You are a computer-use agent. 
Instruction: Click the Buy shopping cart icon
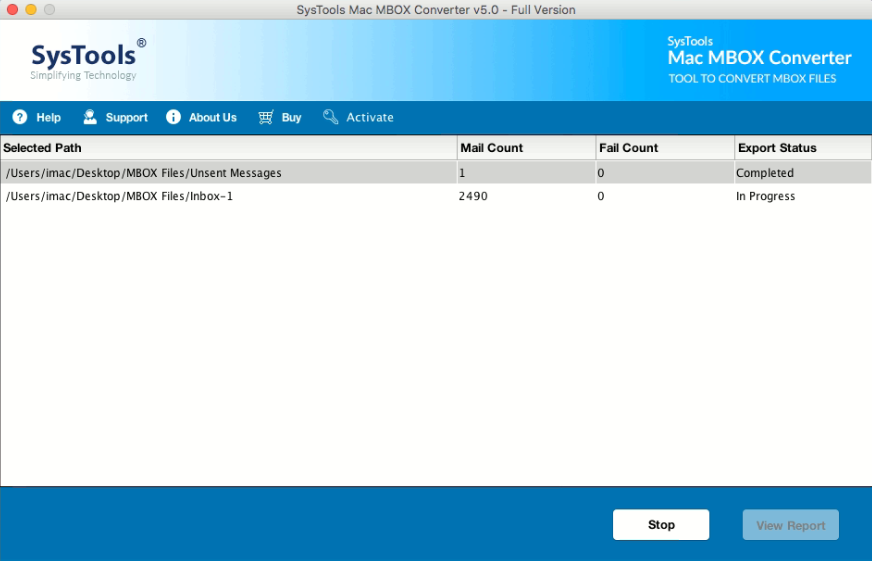coord(266,117)
